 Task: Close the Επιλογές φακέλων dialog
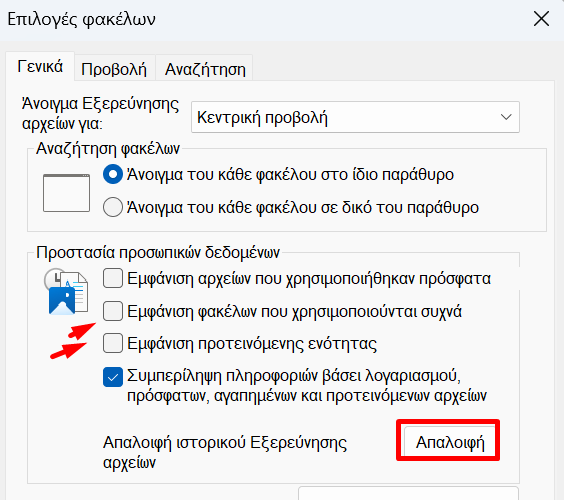pos(541,19)
